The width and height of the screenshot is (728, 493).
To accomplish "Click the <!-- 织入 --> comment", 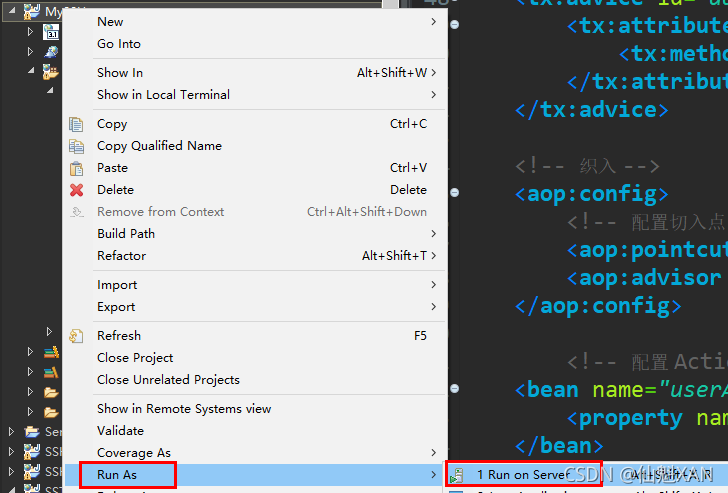I will 587,166.
